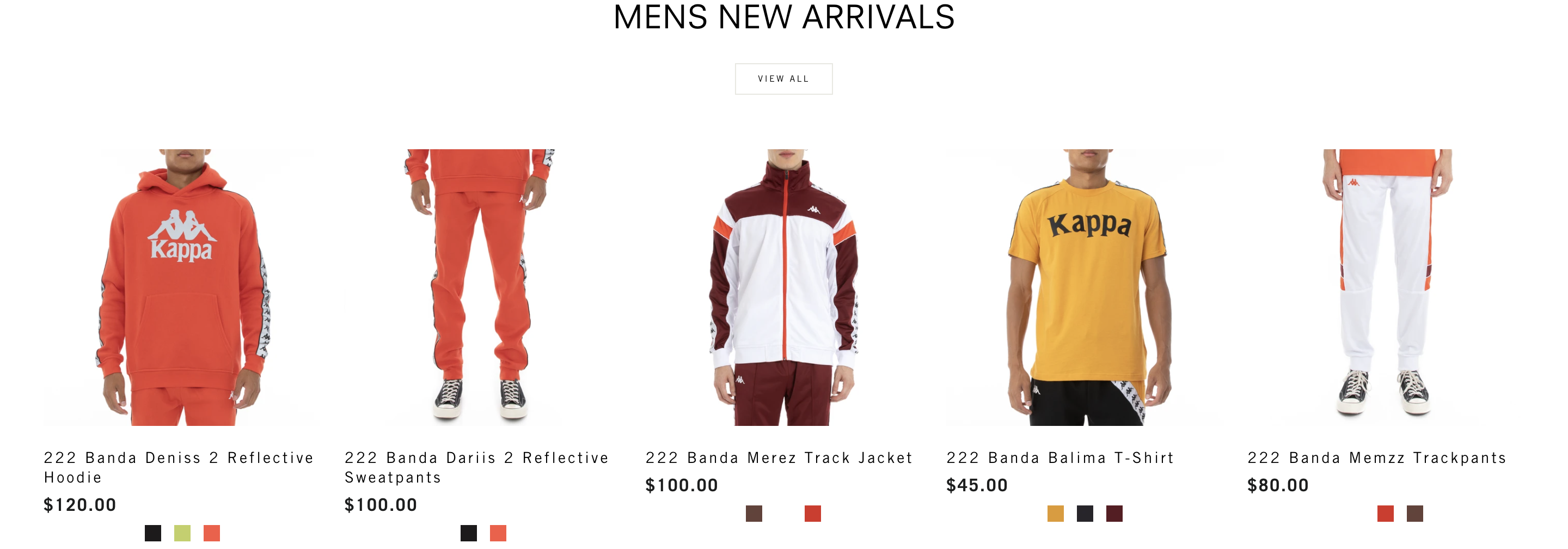Image resolution: width=1568 pixels, height=549 pixels.
Task: Open 222 Banda Deniss 2 Reflective Hoodie link
Action: coord(179,467)
